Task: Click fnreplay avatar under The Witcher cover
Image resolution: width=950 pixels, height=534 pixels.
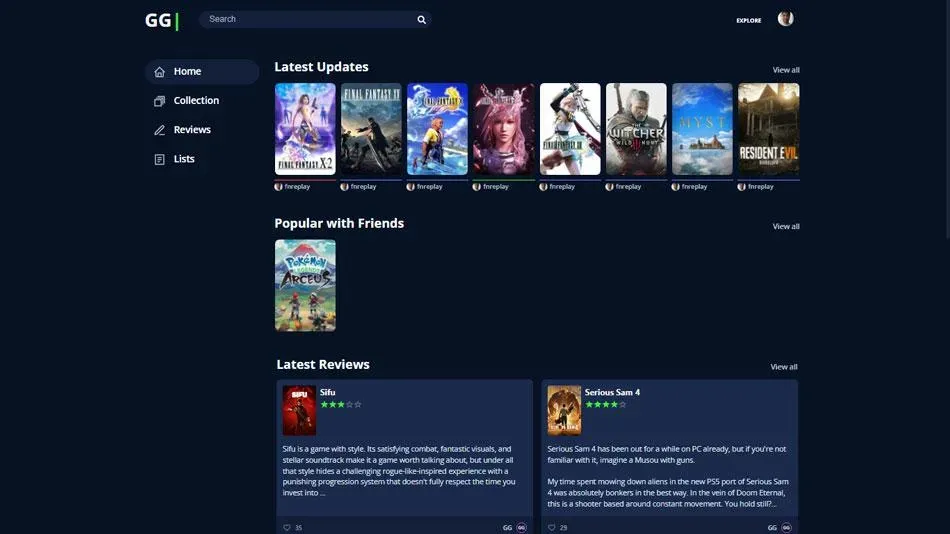Action: click(610, 187)
